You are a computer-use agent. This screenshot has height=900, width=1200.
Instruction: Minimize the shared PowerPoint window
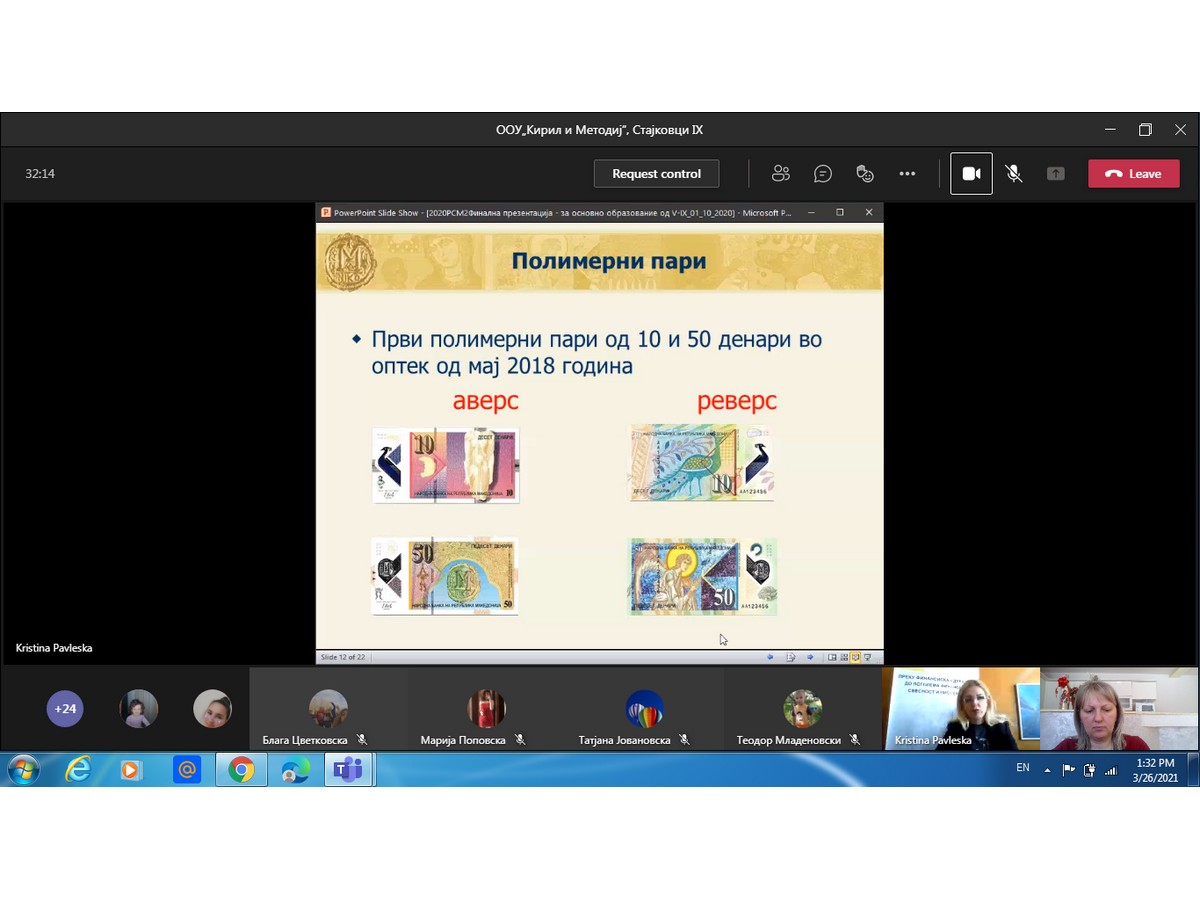click(811, 212)
